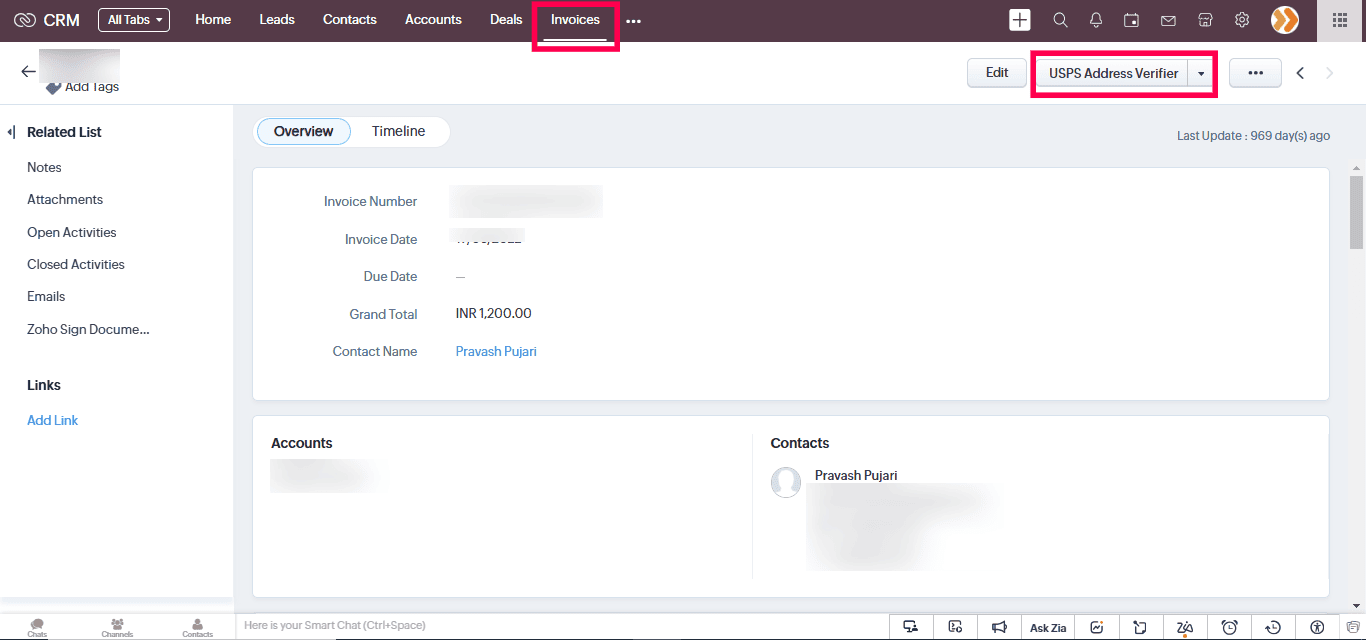Viewport: 1366px width, 640px height.
Task: Click the alarm clock reminders icon
Action: click(1230, 627)
